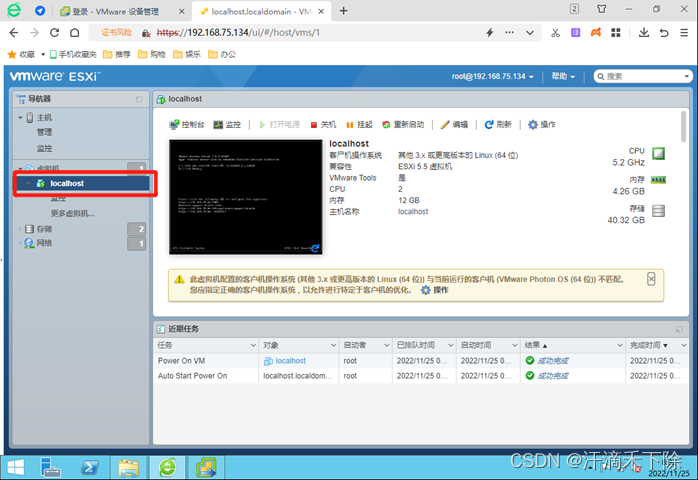Minimize the recent tasks (近期任务) panel

(x=679, y=329)
